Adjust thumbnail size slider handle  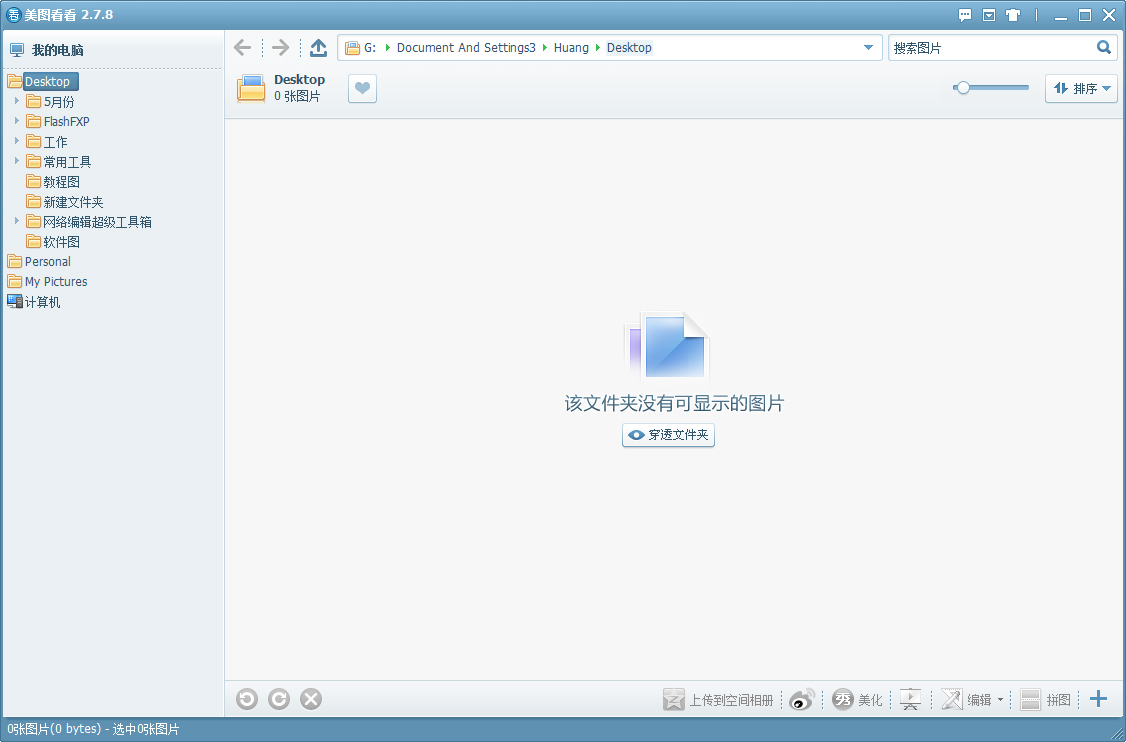963,88
